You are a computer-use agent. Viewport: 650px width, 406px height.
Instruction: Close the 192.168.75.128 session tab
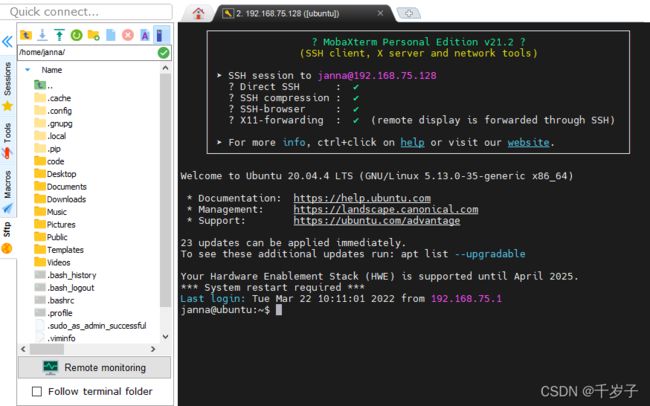coord(380,13)
